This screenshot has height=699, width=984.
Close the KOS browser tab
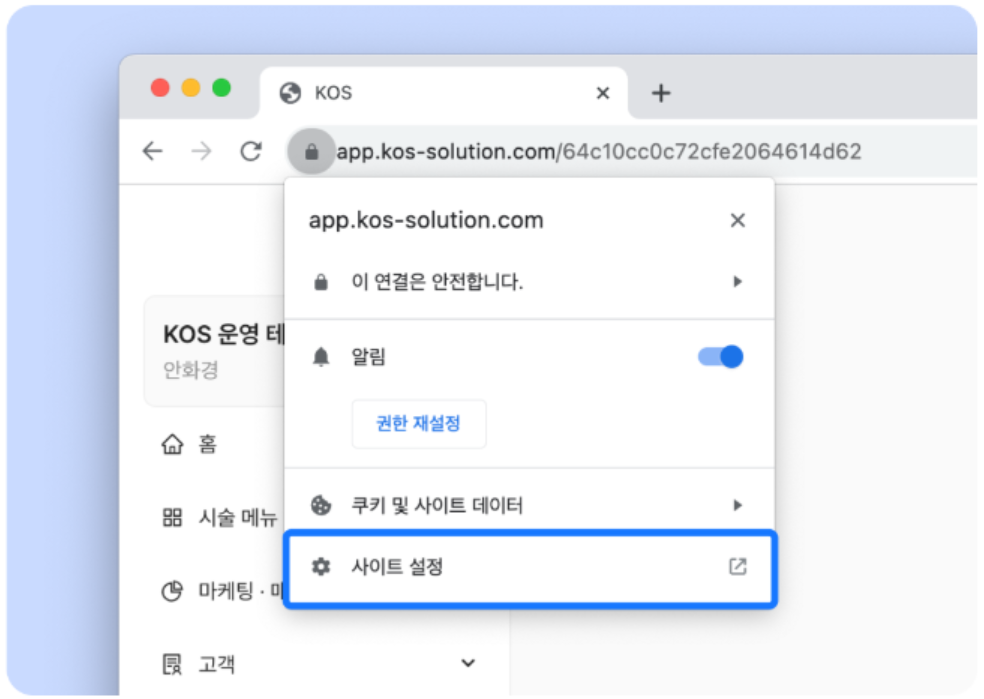(x=602, y=93)
